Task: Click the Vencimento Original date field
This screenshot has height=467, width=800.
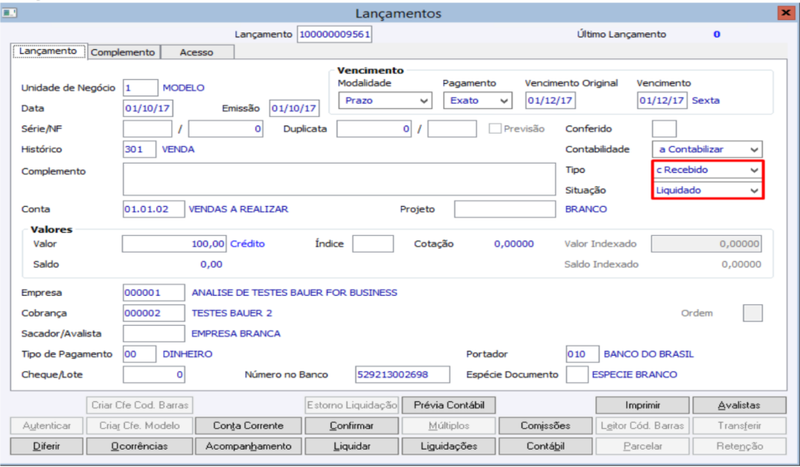Action: 551,101
